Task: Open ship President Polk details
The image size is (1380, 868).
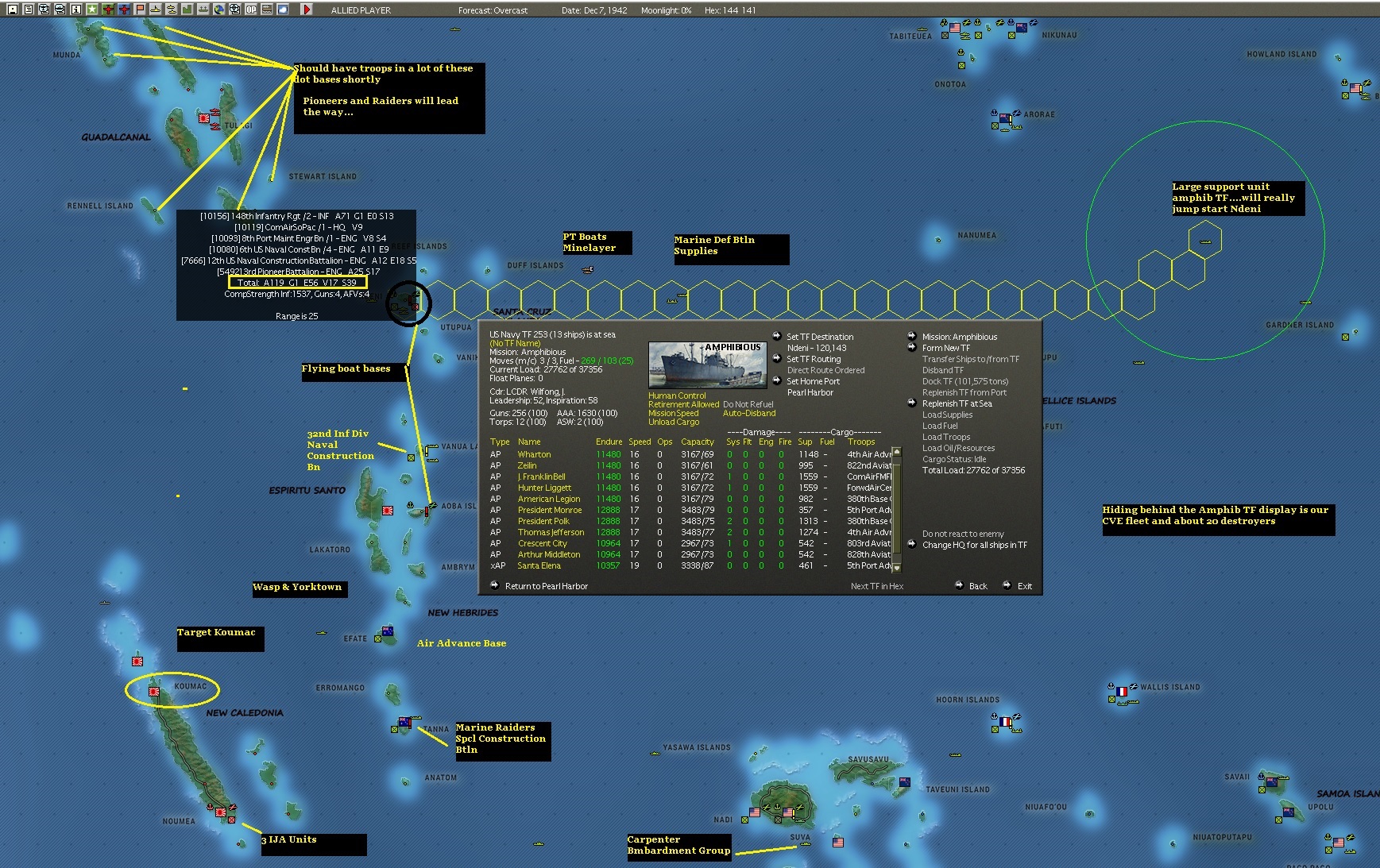Action: pyautogui.click(x=543, y=521)
